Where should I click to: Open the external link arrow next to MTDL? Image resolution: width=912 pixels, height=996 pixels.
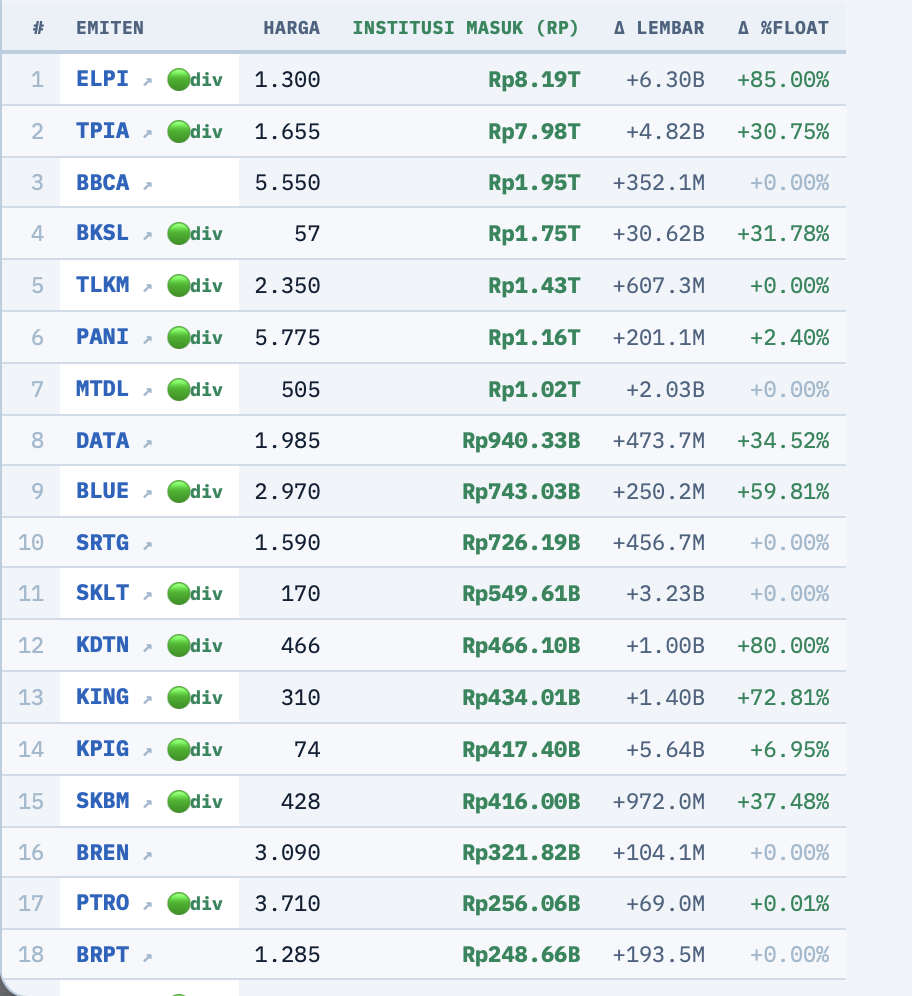pyautogui.click(x=147, y=391)
